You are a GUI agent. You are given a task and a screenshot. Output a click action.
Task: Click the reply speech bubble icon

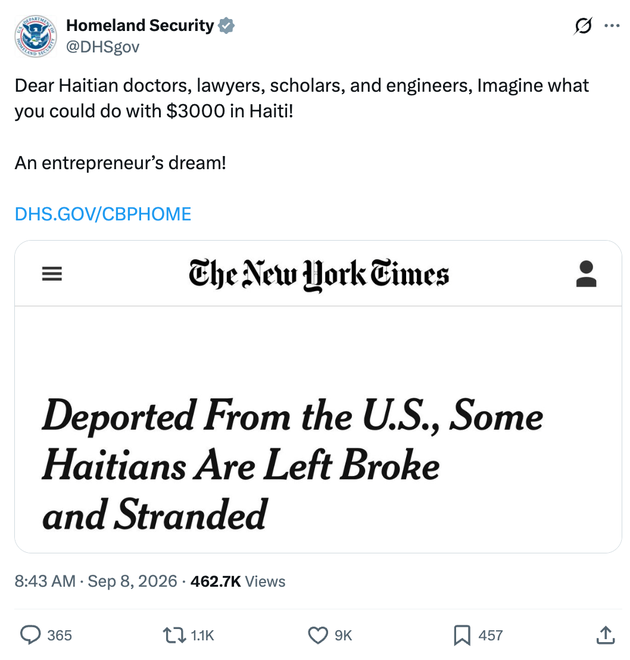tap(31, 635)
